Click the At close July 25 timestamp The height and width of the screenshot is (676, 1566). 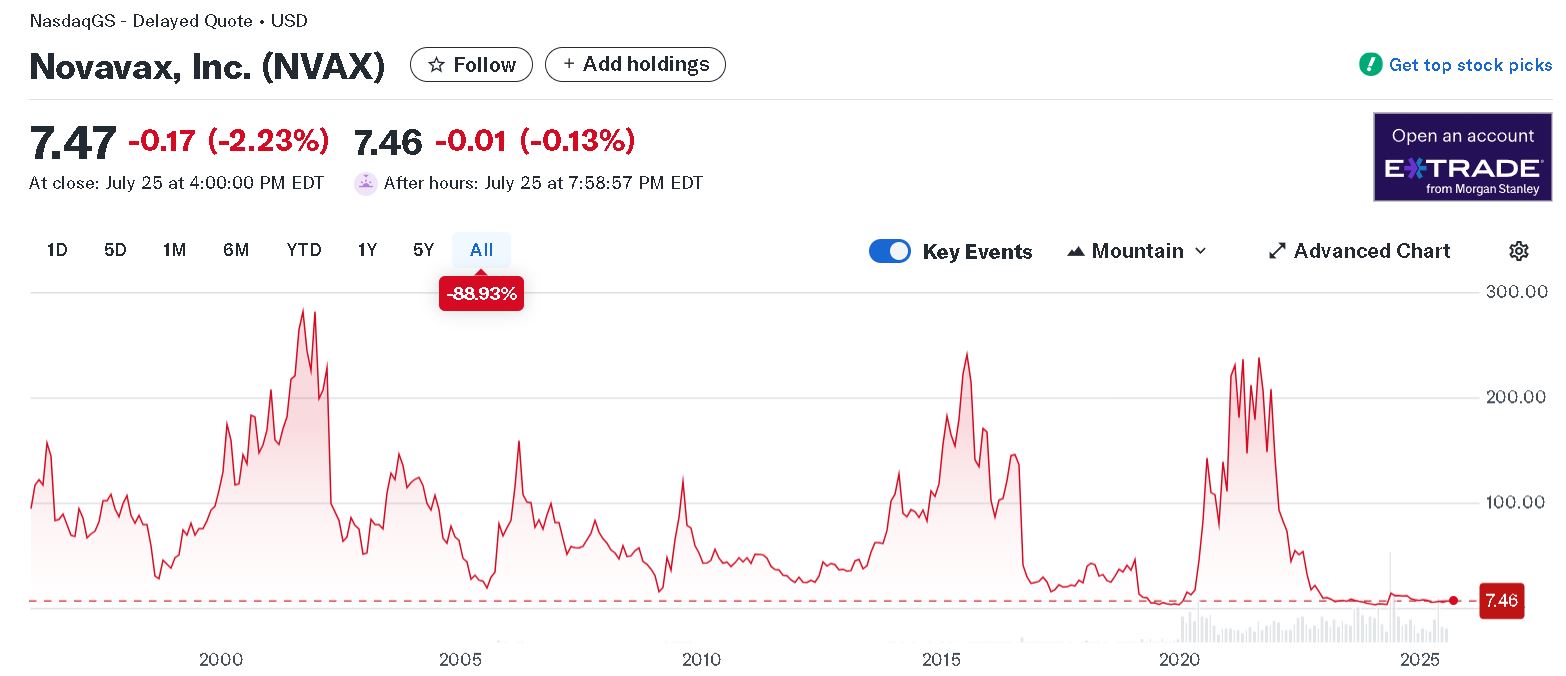point(177,183)
